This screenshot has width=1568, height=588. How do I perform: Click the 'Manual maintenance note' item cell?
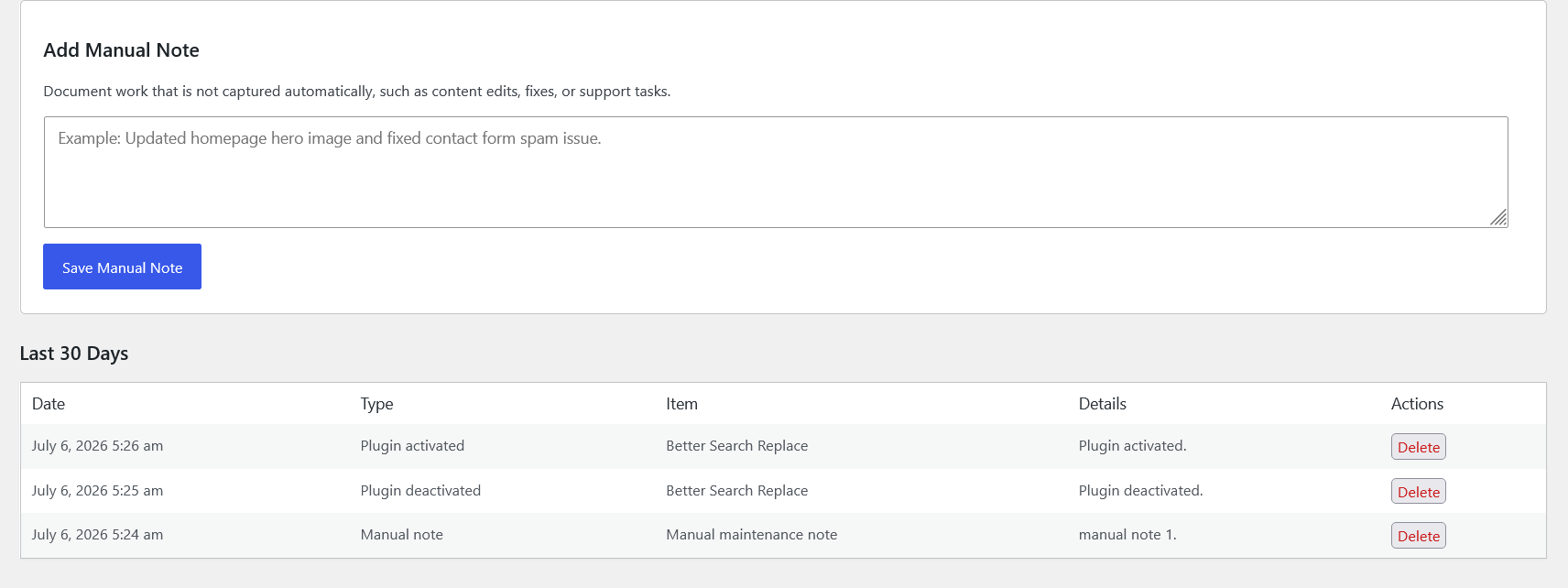point(751,535)
